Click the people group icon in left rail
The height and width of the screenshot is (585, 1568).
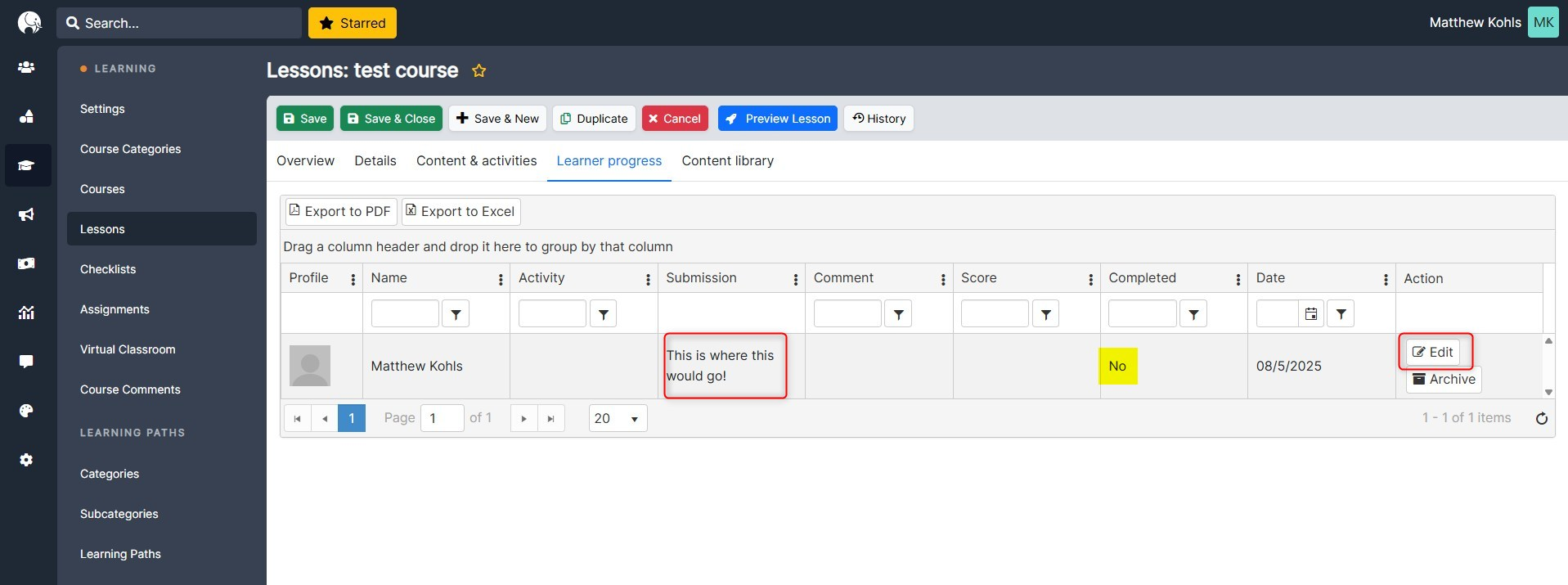click(x=26, y=67)
